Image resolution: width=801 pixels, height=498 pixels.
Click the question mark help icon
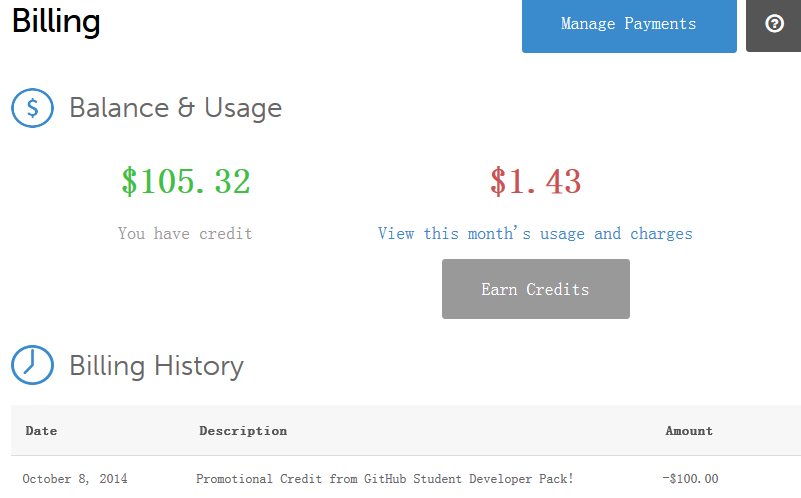(774, 24)
